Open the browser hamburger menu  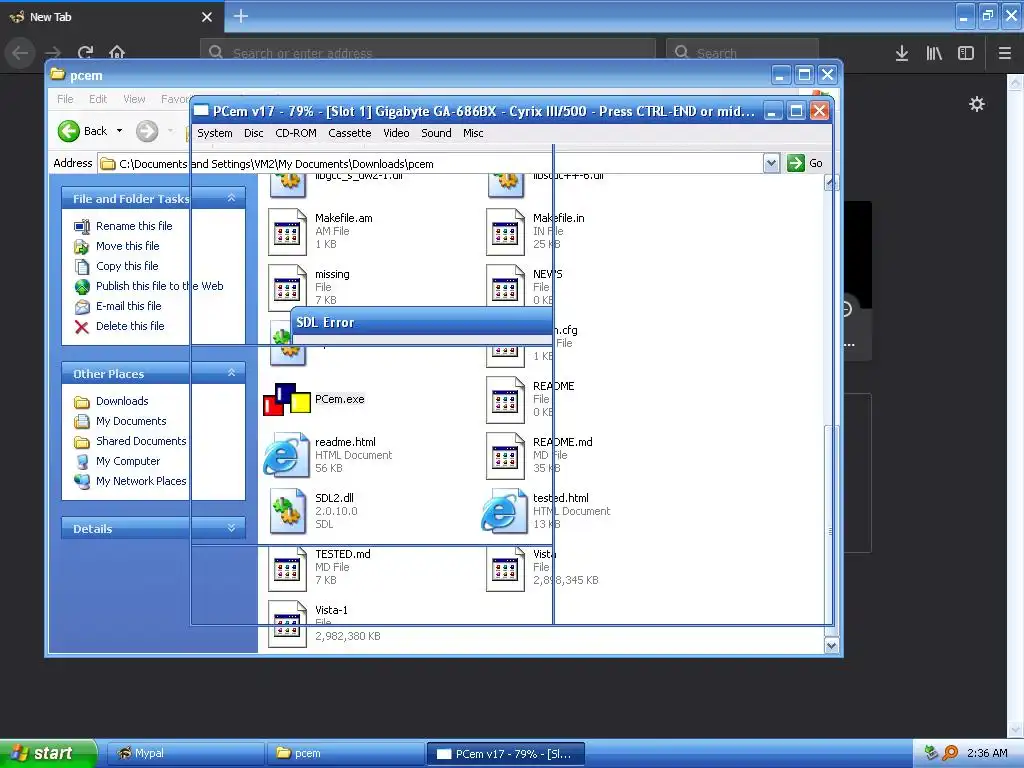tap(1005, 53)
